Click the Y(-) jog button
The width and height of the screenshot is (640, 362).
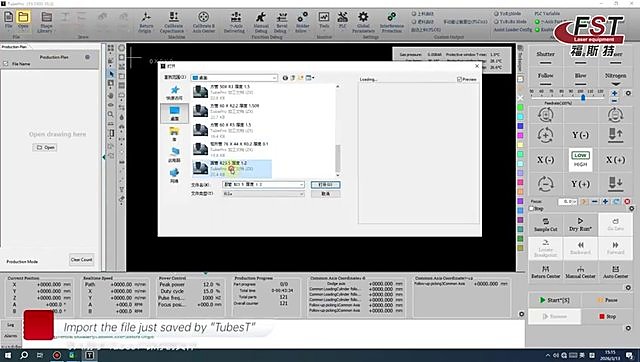[x=580, y=135]
